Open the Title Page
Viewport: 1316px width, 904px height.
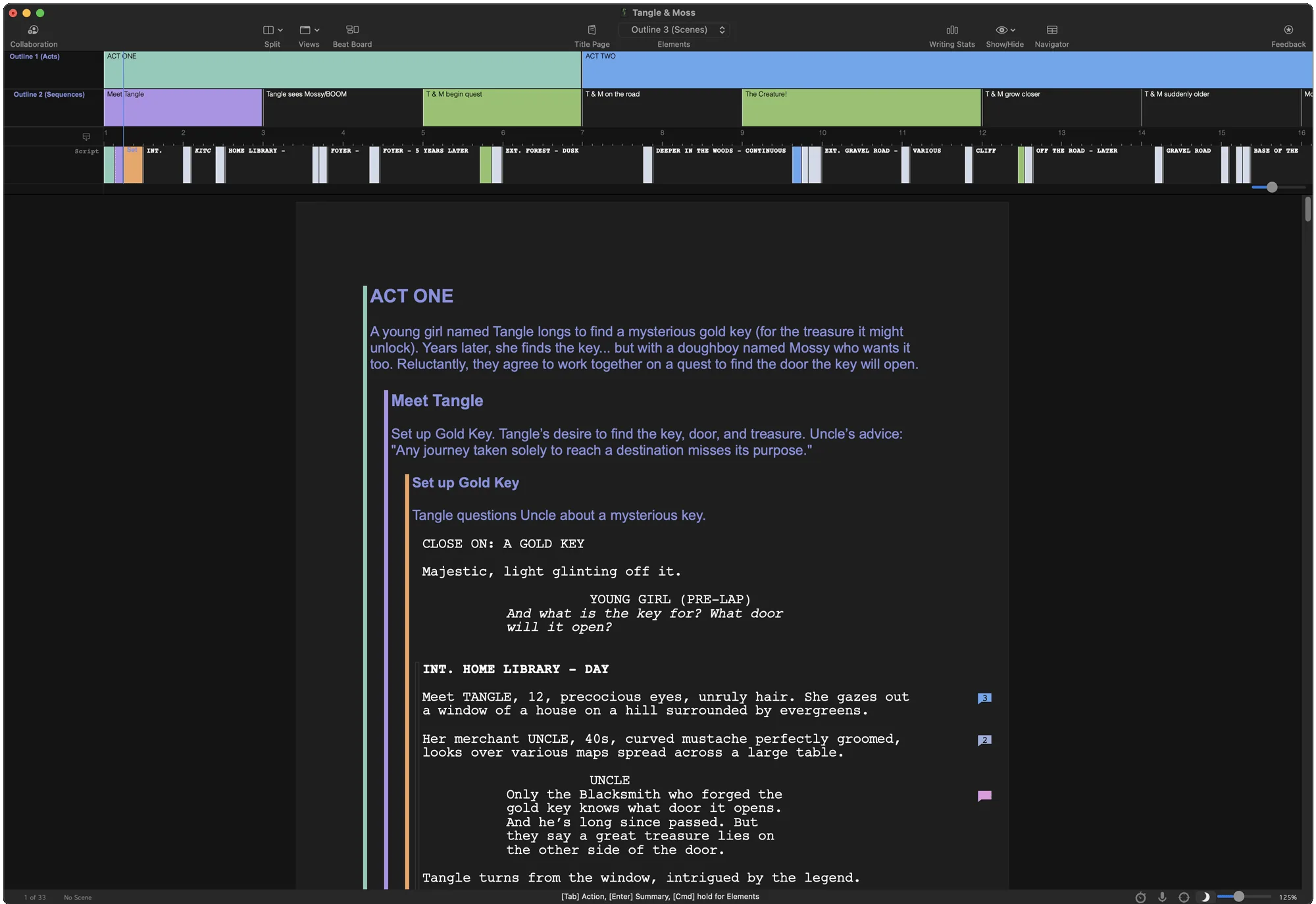[592, 36]
